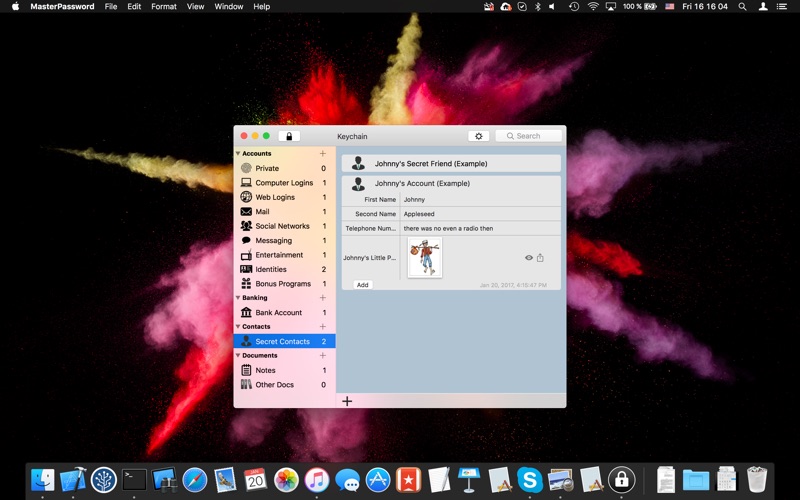Open the Web Logins globe category
The image size is (800, 500).
pyautogui.click(x=284, y=197)
